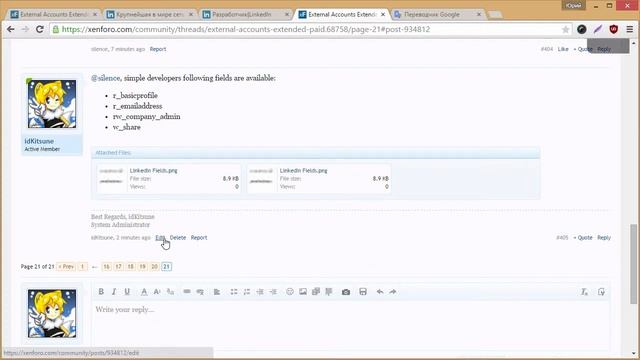
Task: Go to thread page 20
Action: click(x=154, y=267)
